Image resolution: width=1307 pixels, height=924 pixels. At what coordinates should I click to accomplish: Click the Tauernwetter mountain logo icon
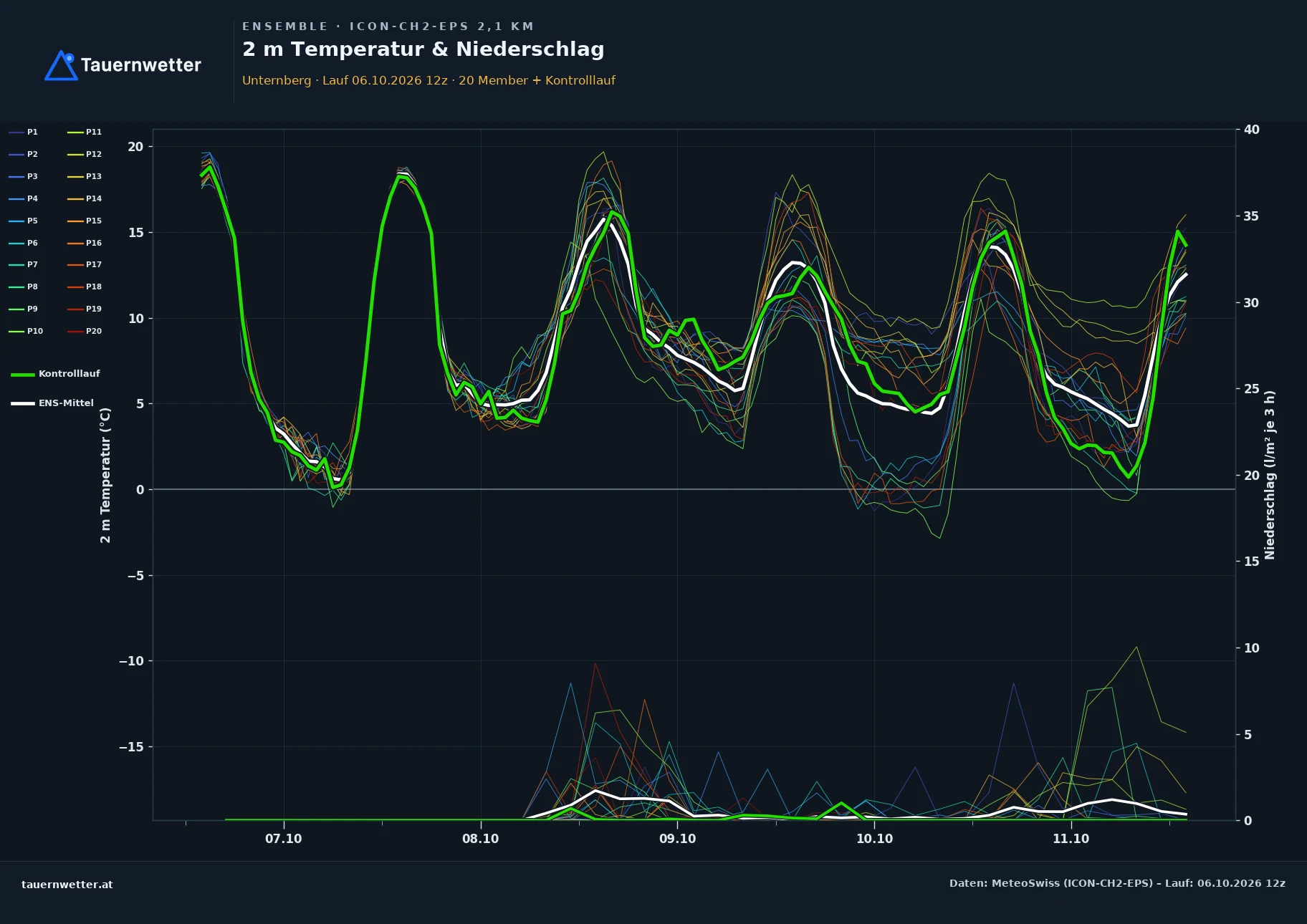61,65
